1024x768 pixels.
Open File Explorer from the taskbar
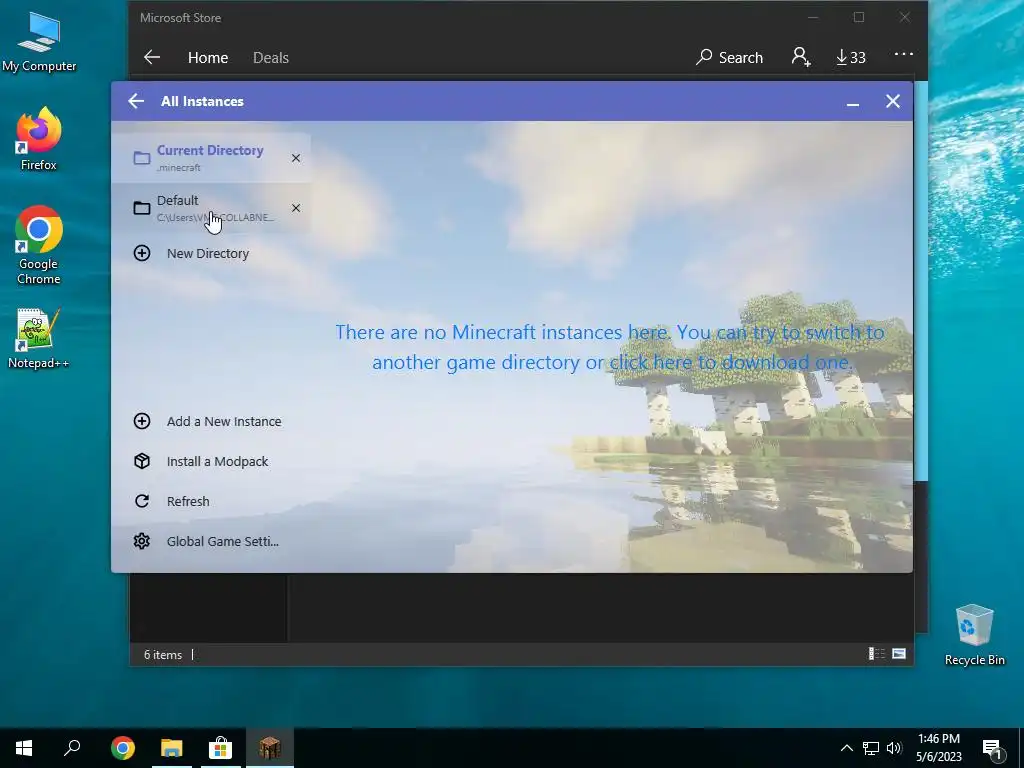pyautogui.click(x=172, y=748)
